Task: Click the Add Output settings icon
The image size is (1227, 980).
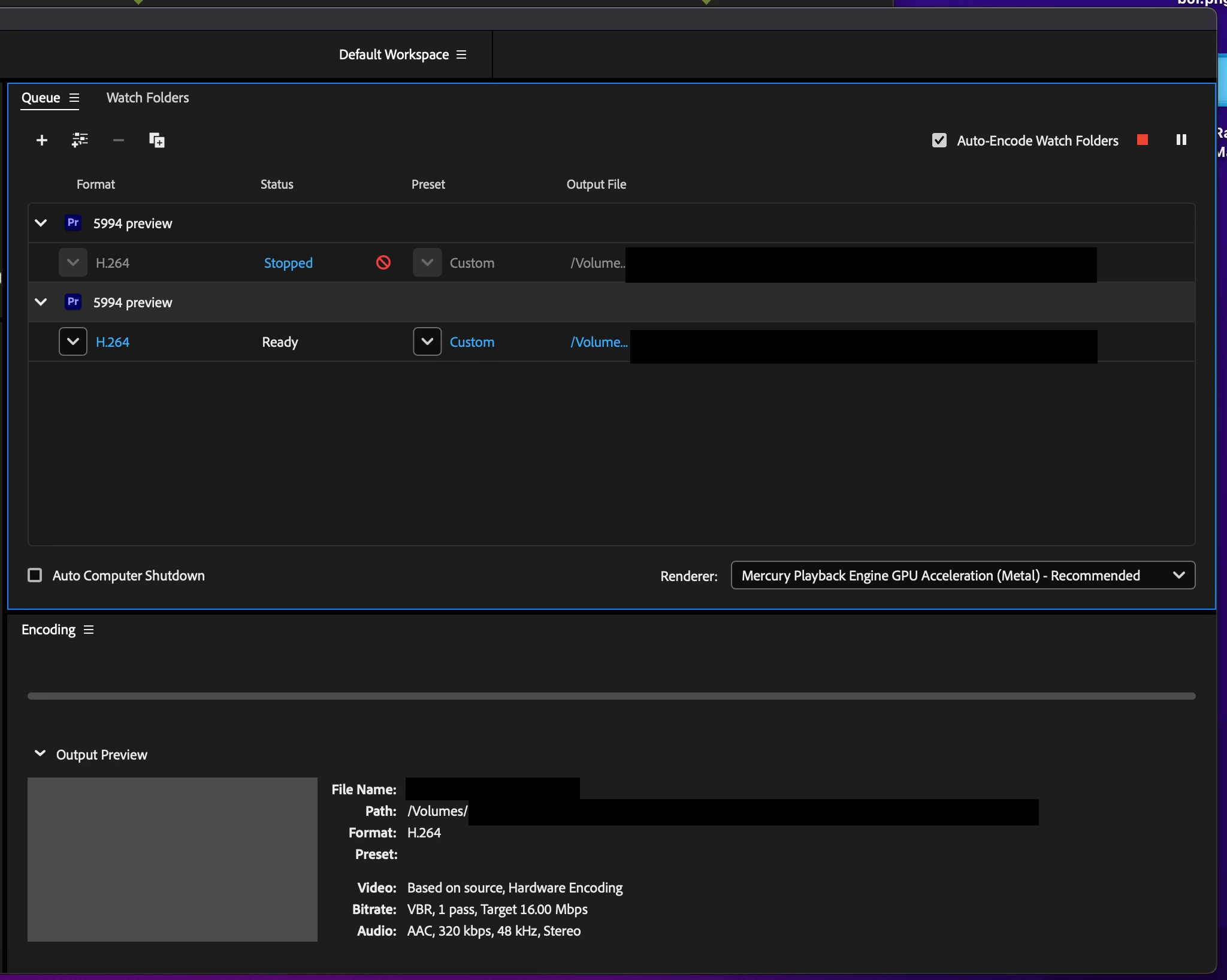Action: 80,140
